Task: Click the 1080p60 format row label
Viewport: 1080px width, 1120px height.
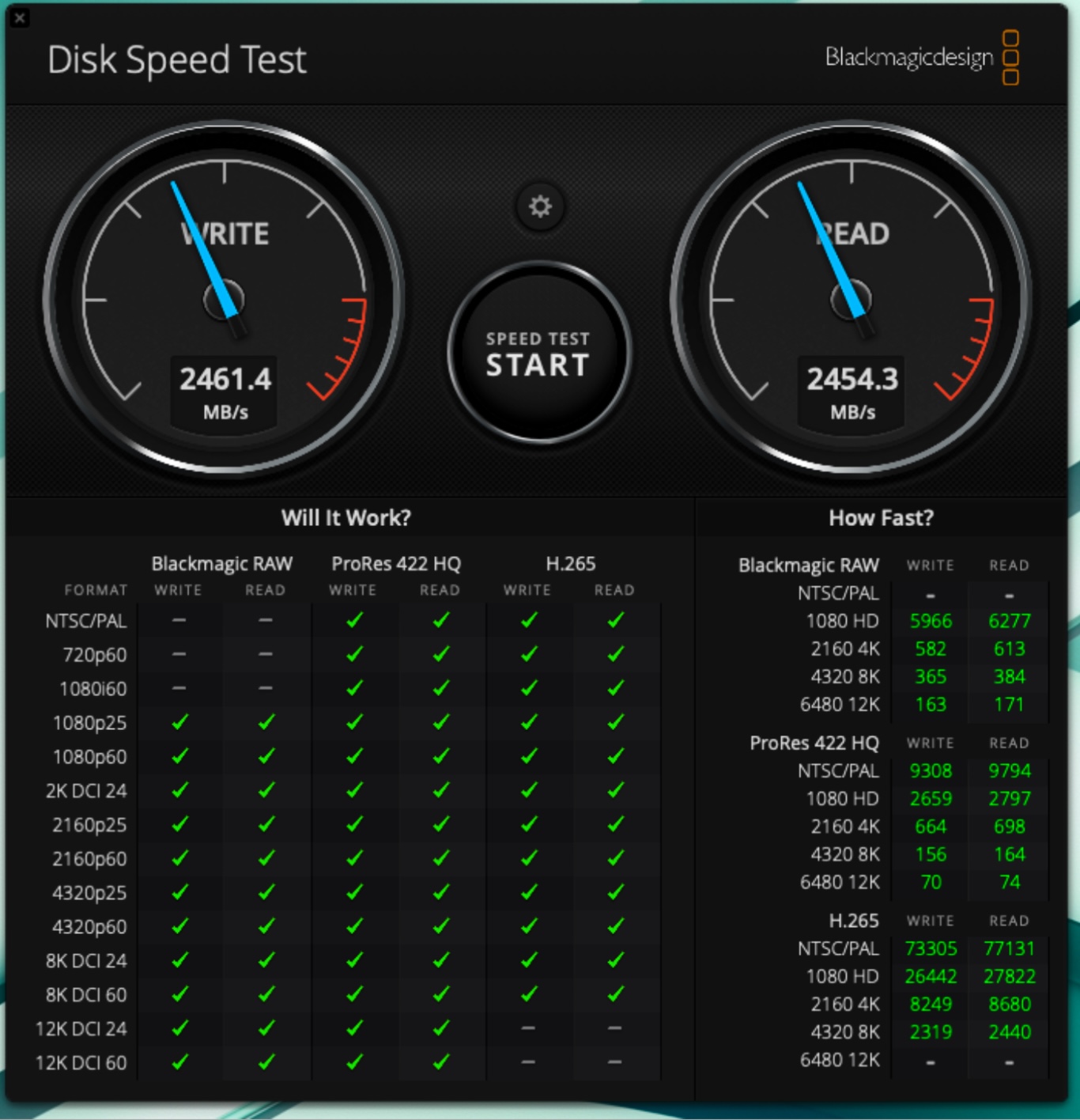Action: coord(90,757)
